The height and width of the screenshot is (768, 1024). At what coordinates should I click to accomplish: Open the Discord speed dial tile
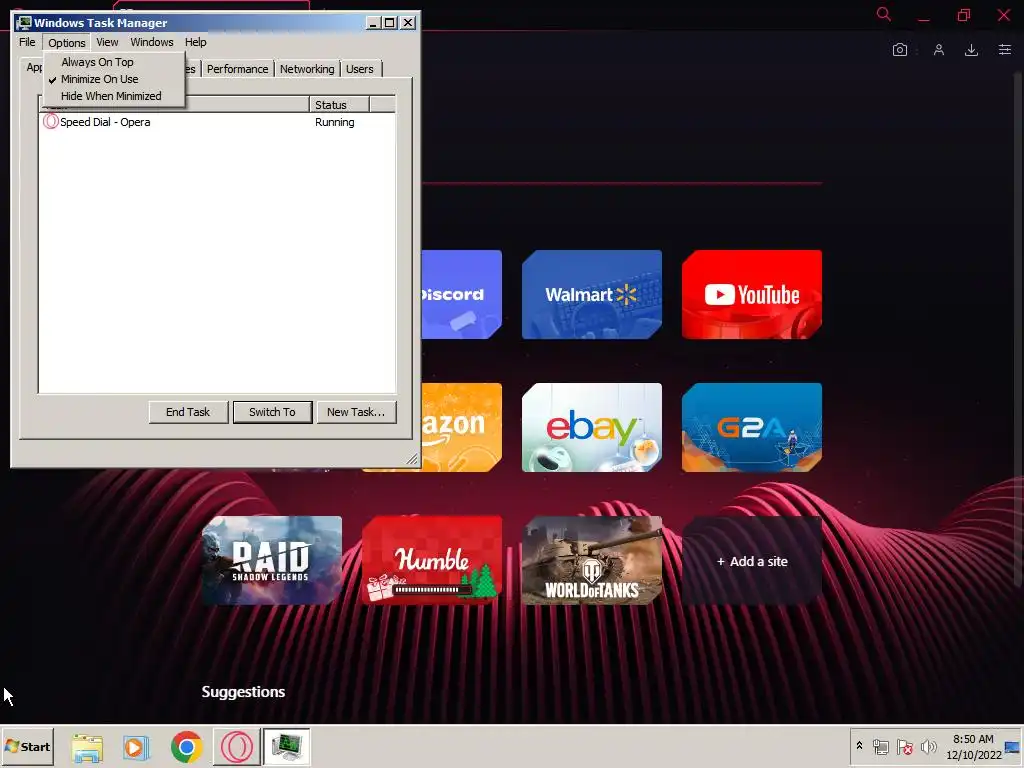[462, 295]
